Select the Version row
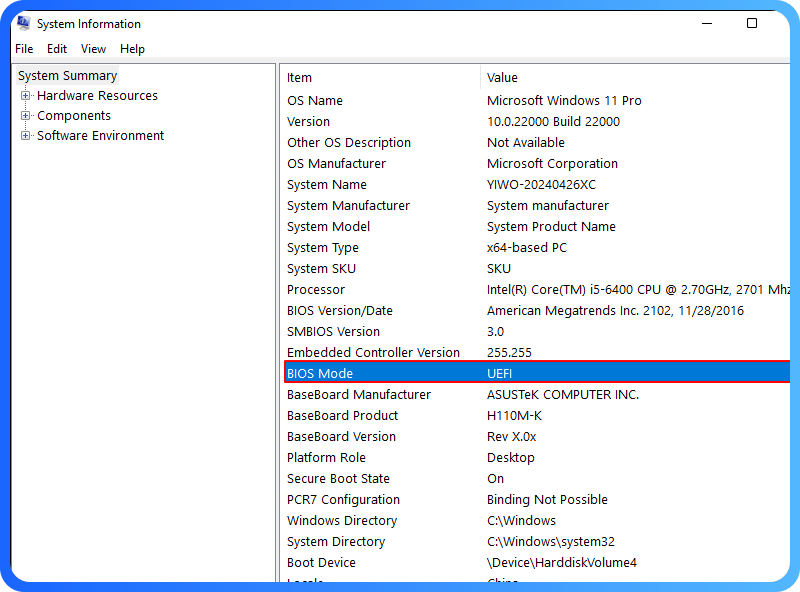Screen dimensions: 800x592 pos(537,121)
